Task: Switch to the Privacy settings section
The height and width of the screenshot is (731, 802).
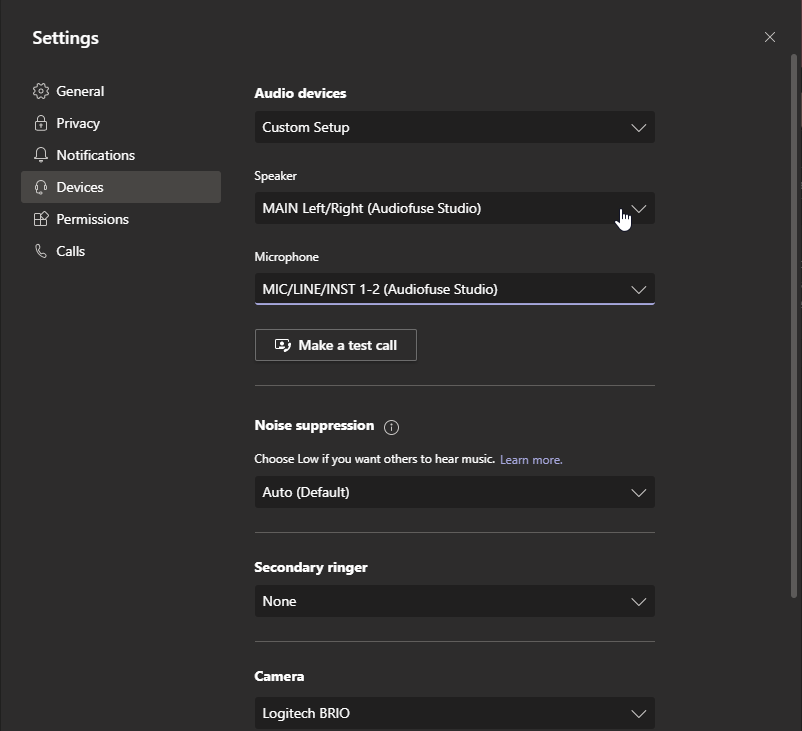Action: tap(78, 123)
